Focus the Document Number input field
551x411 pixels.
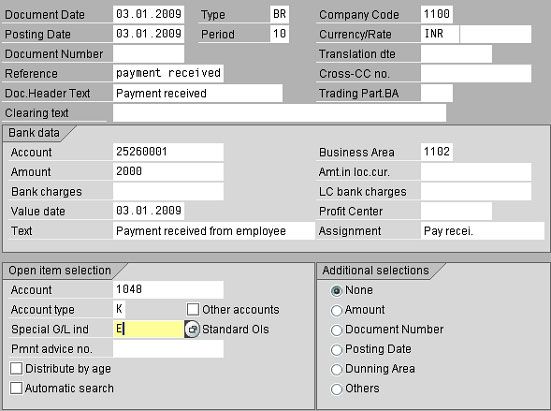(x=148, y=54)
